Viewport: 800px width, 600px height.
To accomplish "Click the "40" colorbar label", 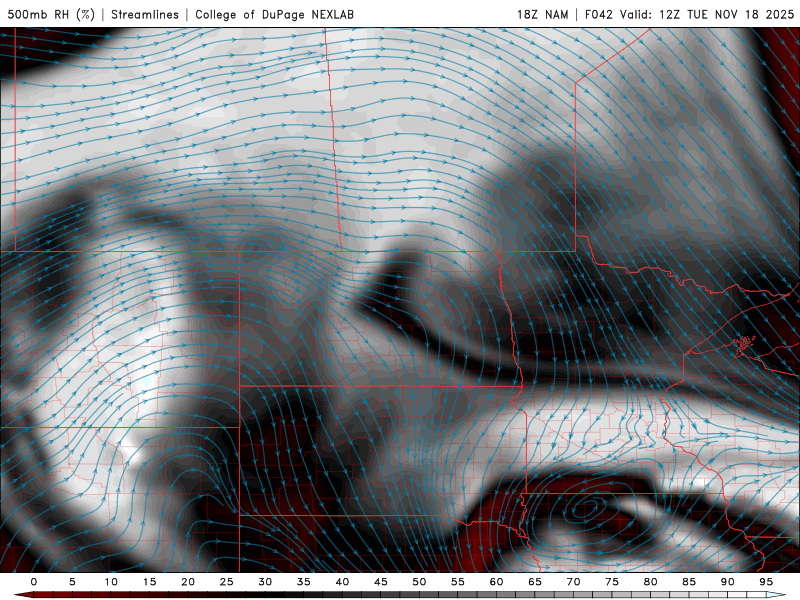I will pos(342,582).
